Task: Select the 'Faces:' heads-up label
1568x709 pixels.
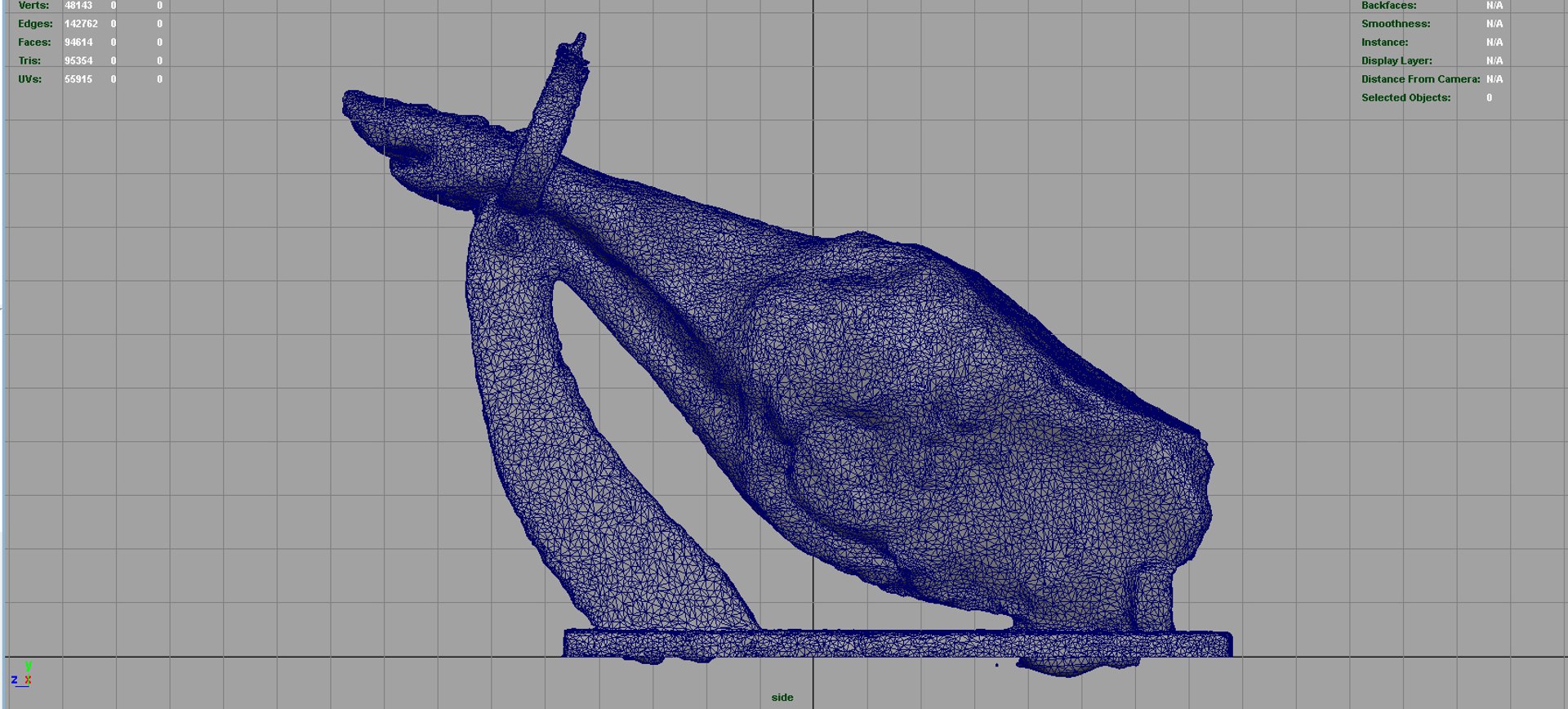Action: (34, 42)
